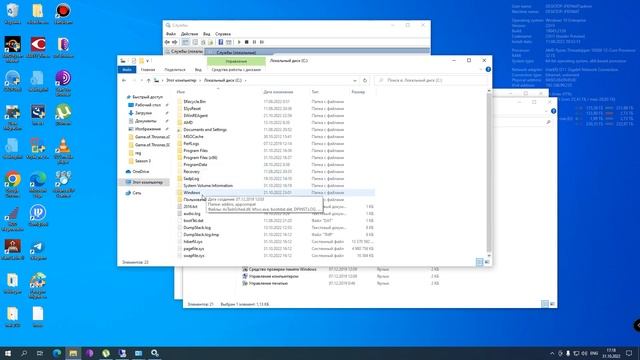The width and height of the screenshot is (640, 360).
Task: Open the Windows Start menu
Action: click(8, 353)
